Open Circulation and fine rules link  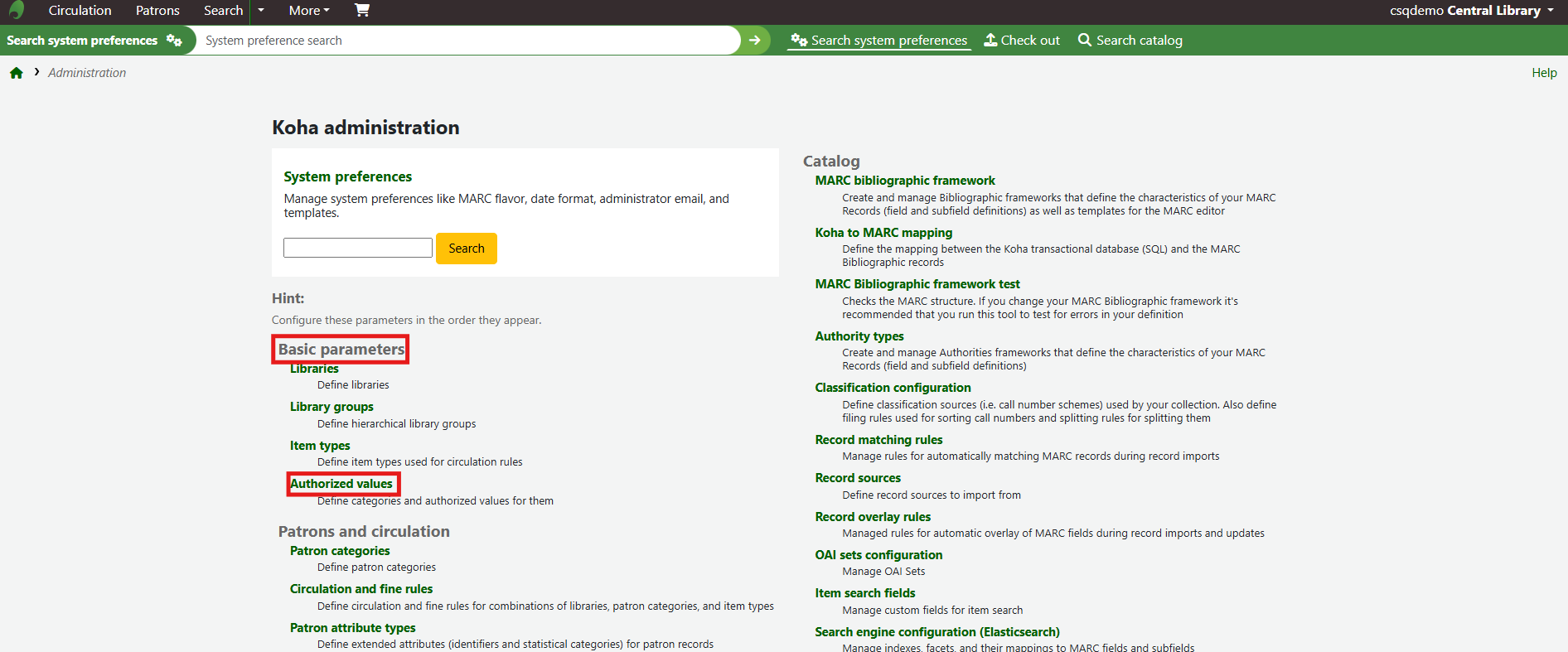pyautogui.click(x=361, y=589)
